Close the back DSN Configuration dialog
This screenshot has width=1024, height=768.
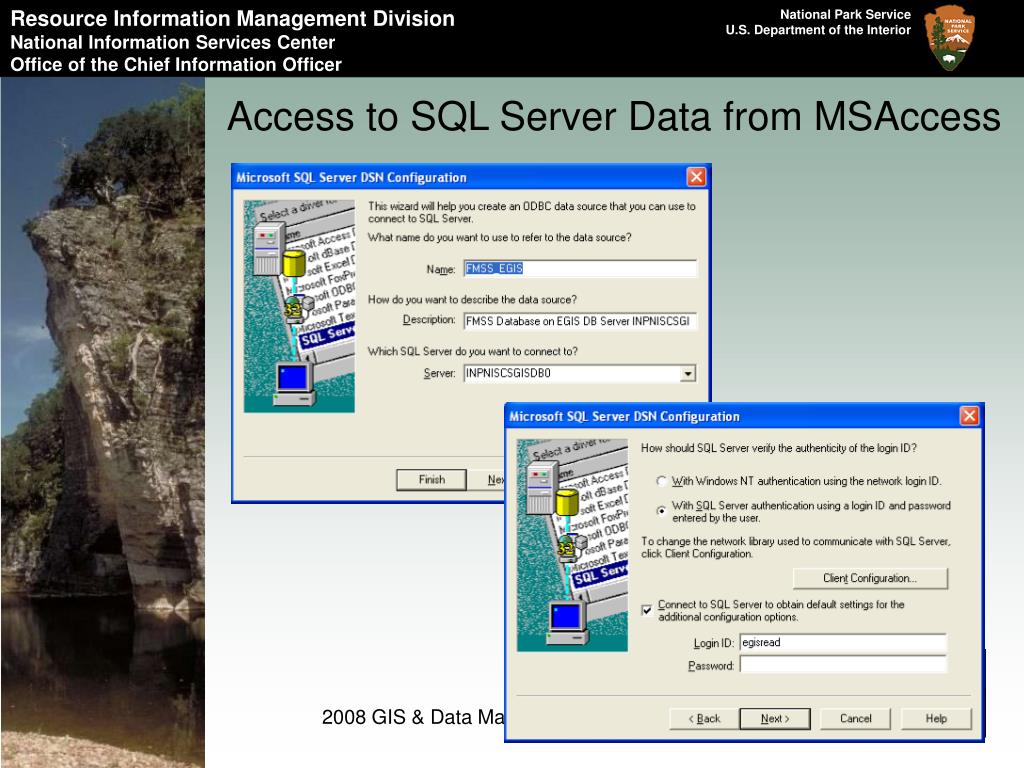[696, 177]
